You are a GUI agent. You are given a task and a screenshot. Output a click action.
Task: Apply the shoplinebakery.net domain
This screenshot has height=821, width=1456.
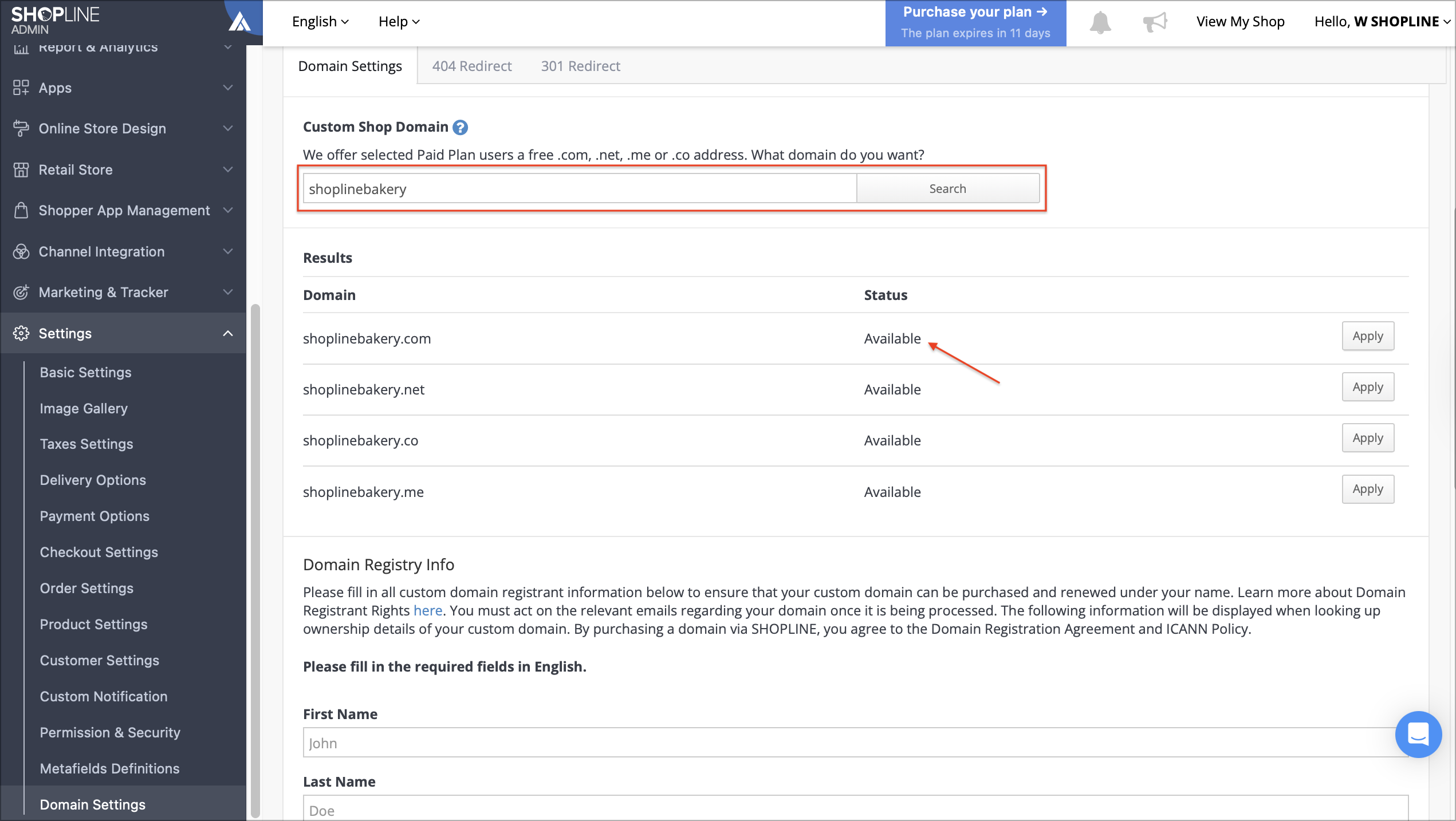(x=1368, y=387)
